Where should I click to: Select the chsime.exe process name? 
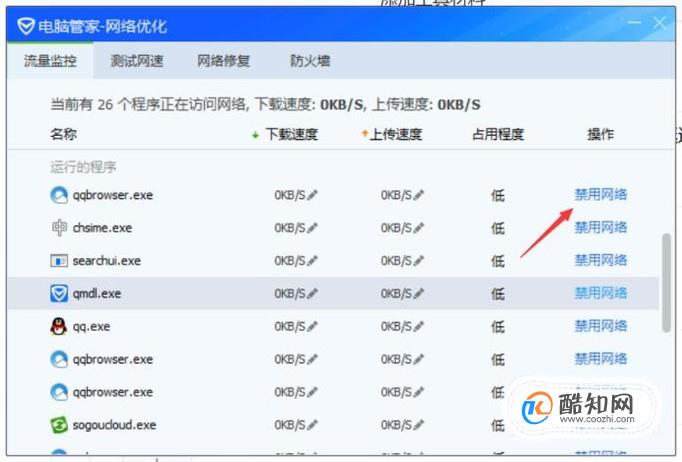(x=102, y=228)
